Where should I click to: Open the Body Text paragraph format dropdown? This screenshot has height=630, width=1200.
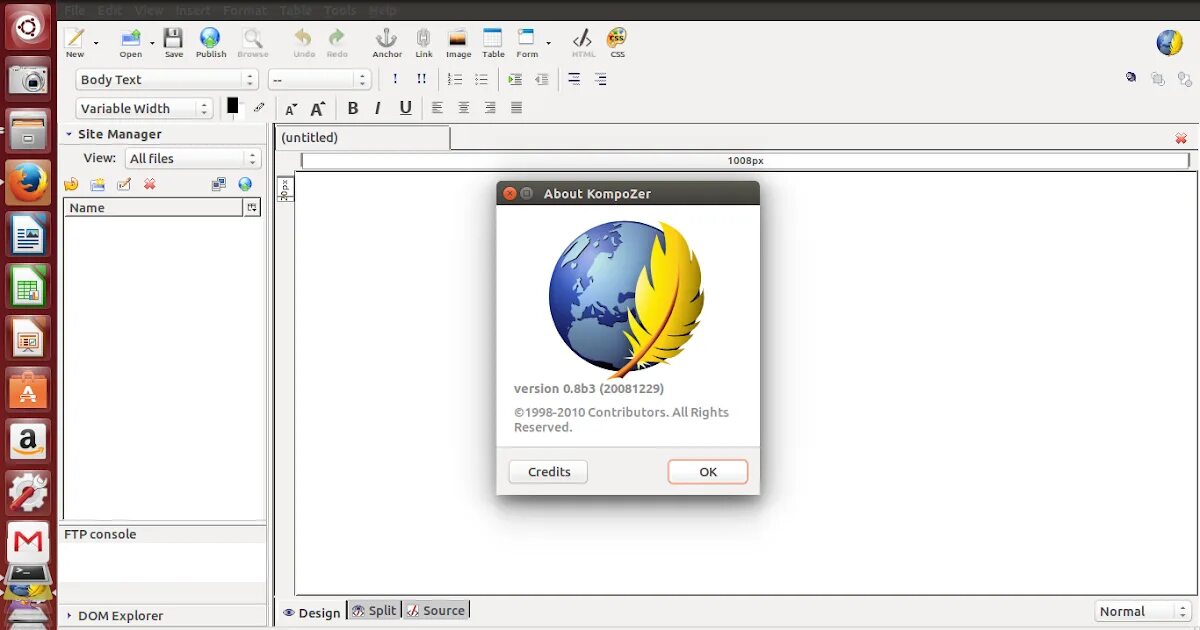click(x=167, y=79)
